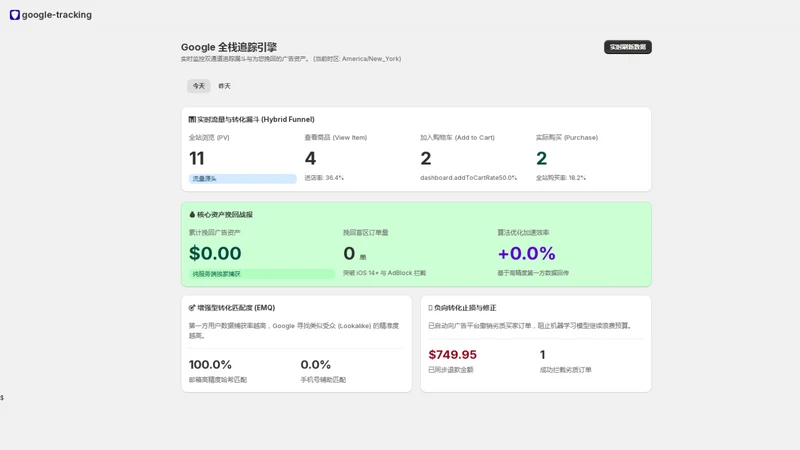
Task: Click the Lookalike description paragraph
Action: pos(294,331)
